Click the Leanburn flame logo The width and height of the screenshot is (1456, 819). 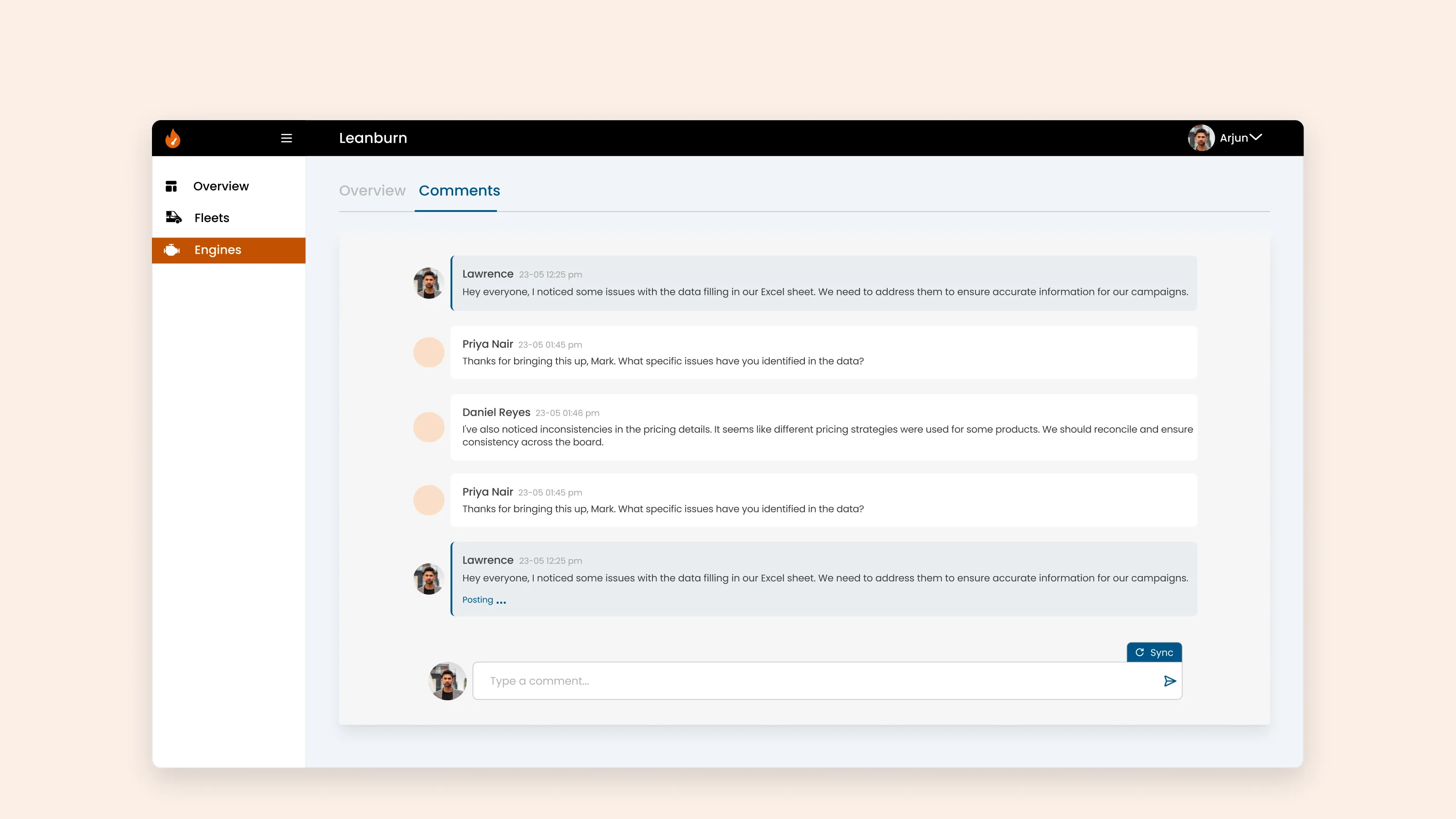[173, 138]
